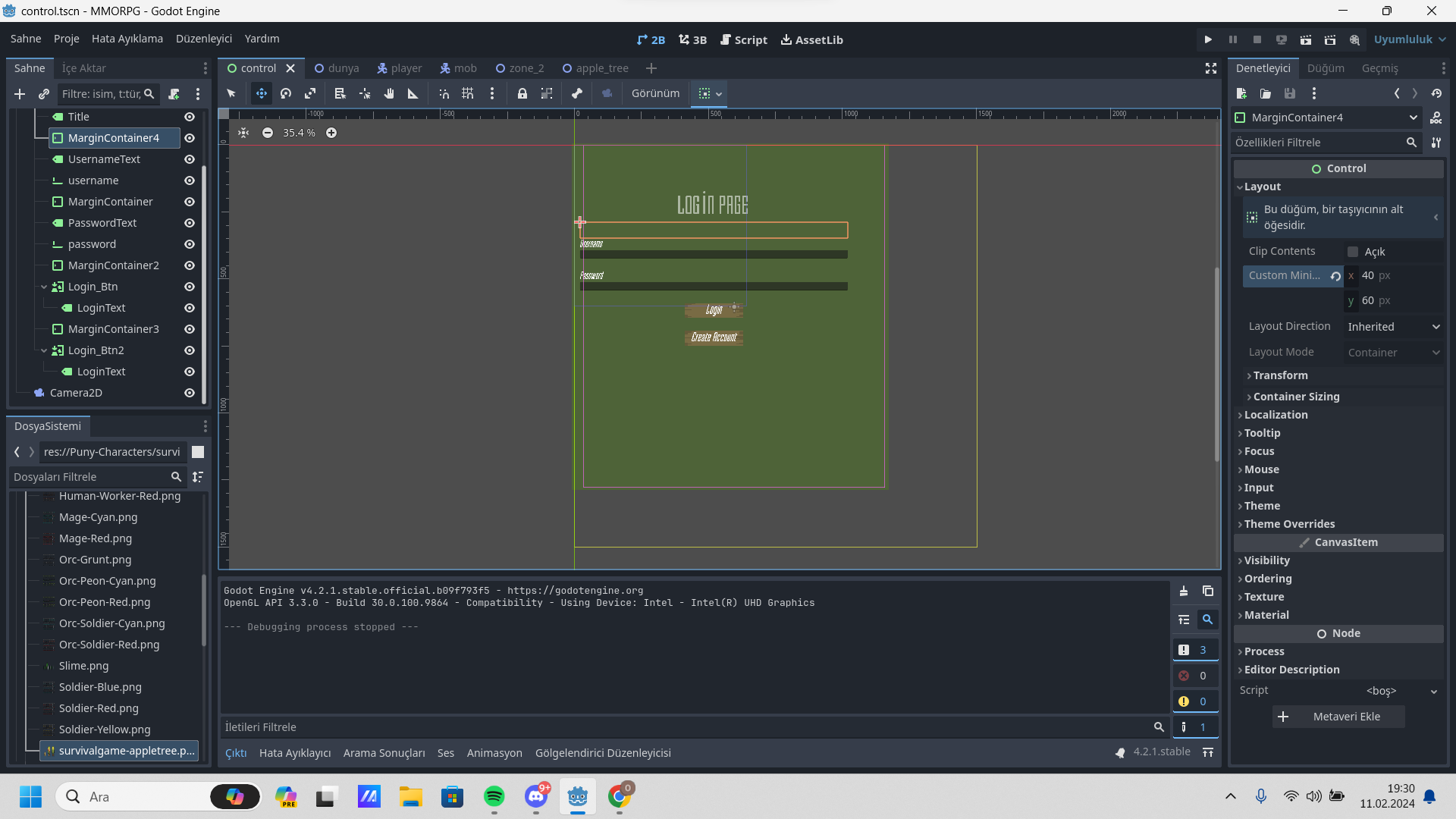The width and height of the screenshot is (1456, 819).
Task: Toggle visibility of the Title node
Action: [x=190, y=117]
